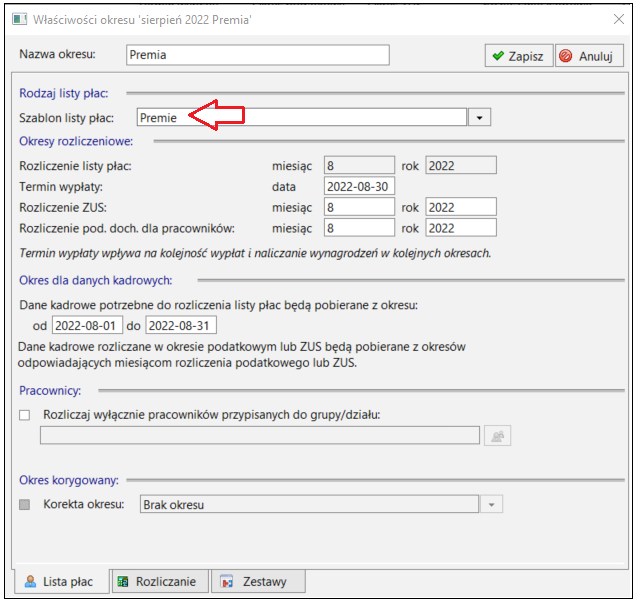Click the grupy/działu group text field
This screenshot has height=604, width=638.
260,435
